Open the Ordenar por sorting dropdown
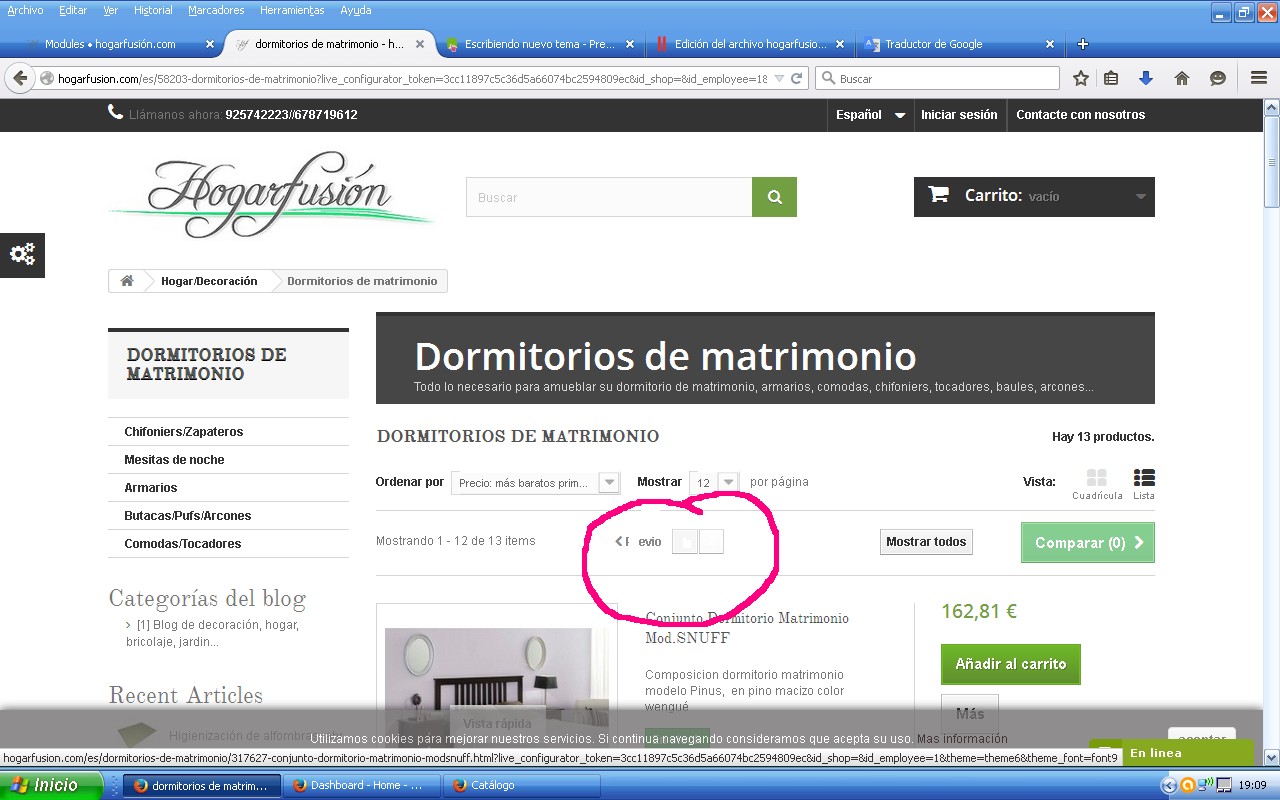1280x800 pixels. 536,483
